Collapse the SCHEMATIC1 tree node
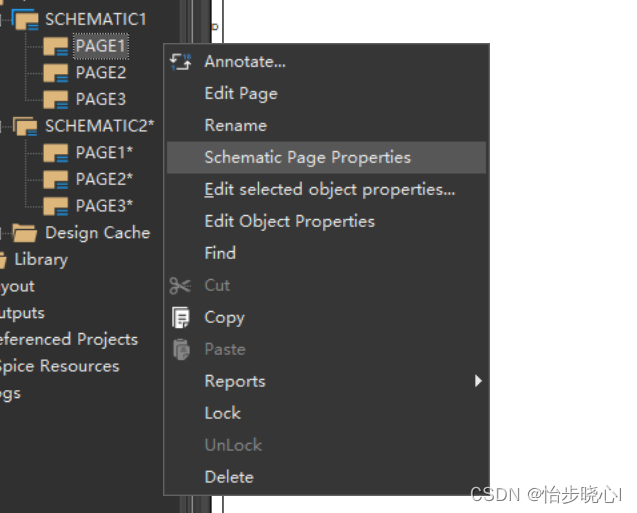Viewport: 637px width, 513px height. 4,19
